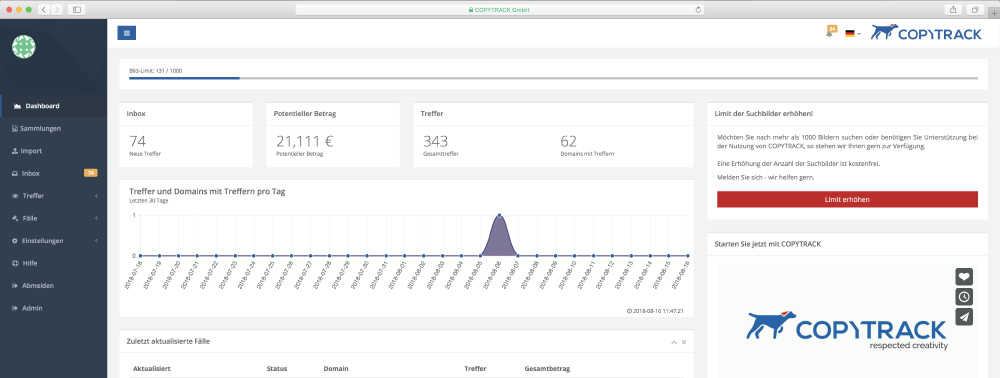
Task: Click the 343 Gesamttreffer value
Action: (436, 142)
